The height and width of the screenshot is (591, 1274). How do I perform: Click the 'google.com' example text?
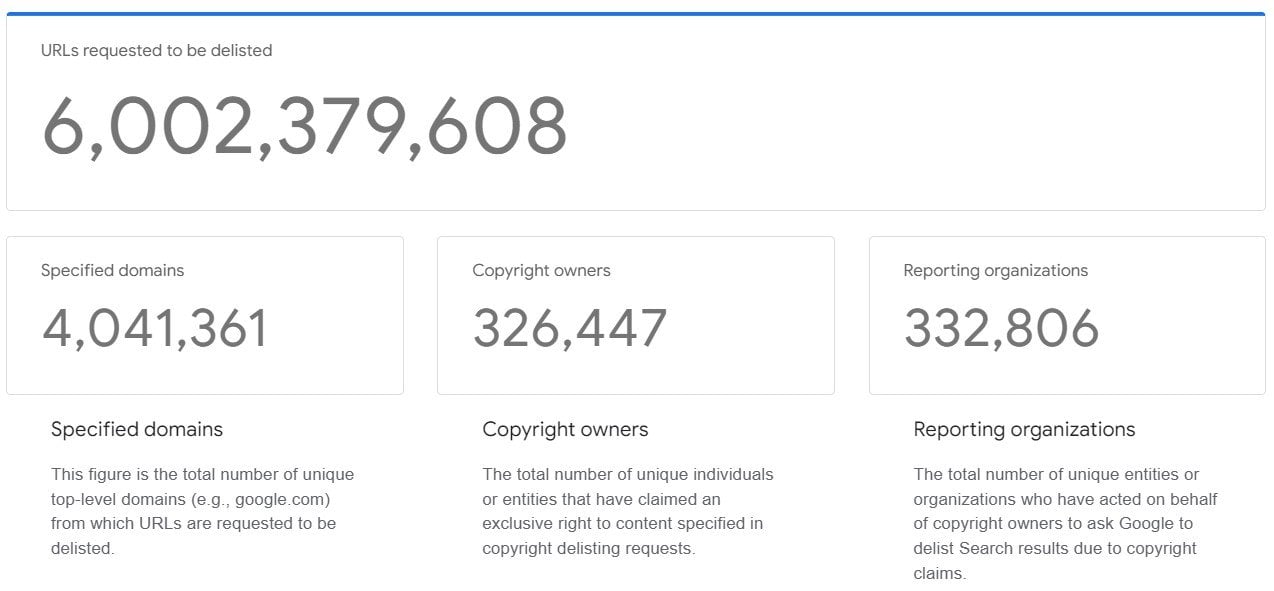coord(283,498)
